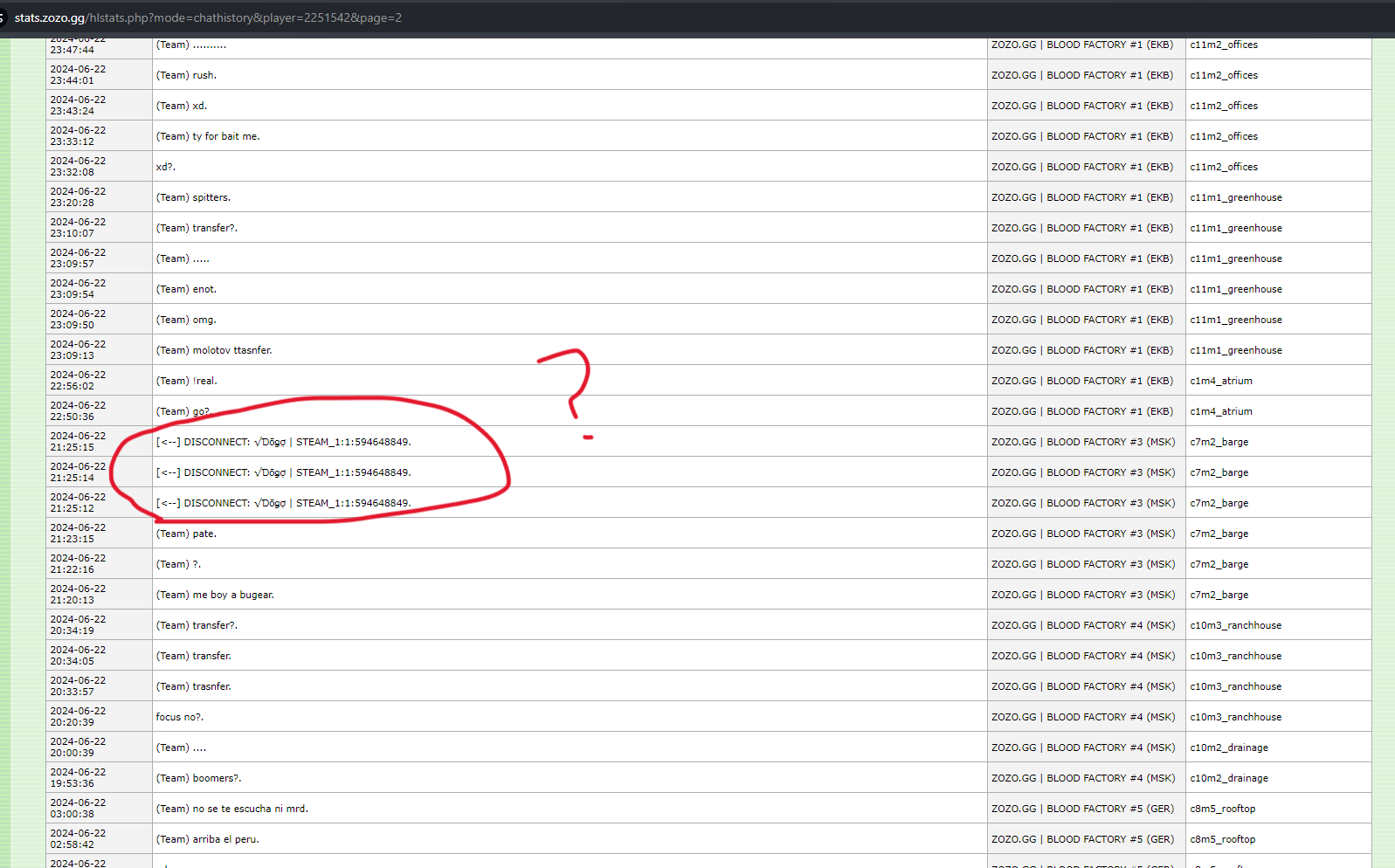
Task: Click BLOOD FACTORY #3 server in pate row
Action: pyautogui.click(x=1082, y=534)
